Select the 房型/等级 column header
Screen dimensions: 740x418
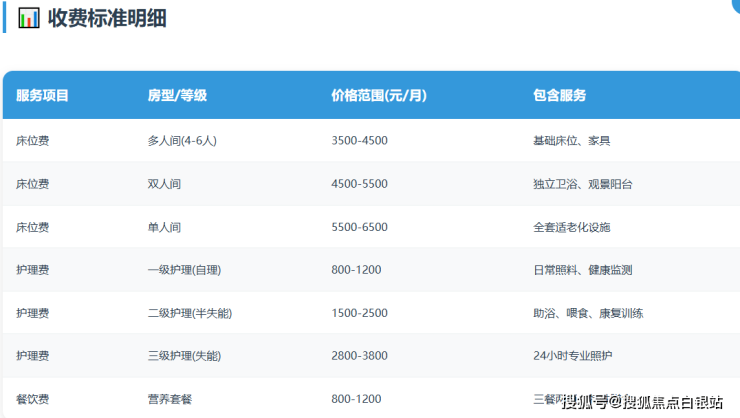point(177,96)
